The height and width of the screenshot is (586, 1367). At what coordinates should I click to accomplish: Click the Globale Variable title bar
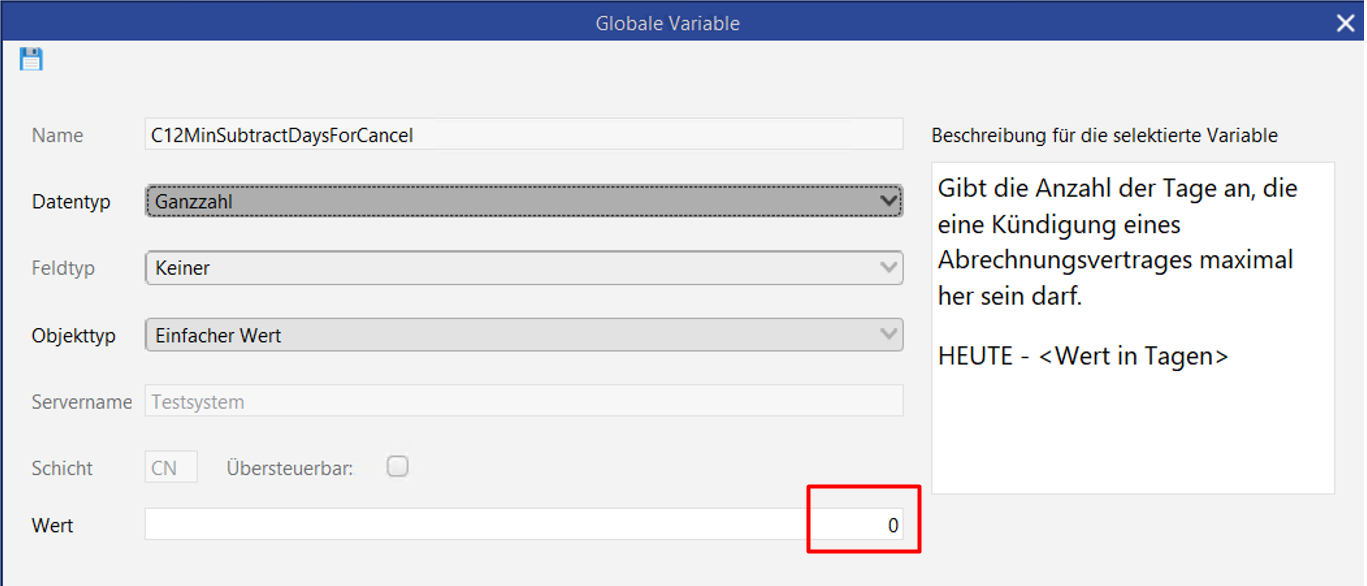click(x=667, y=22)
